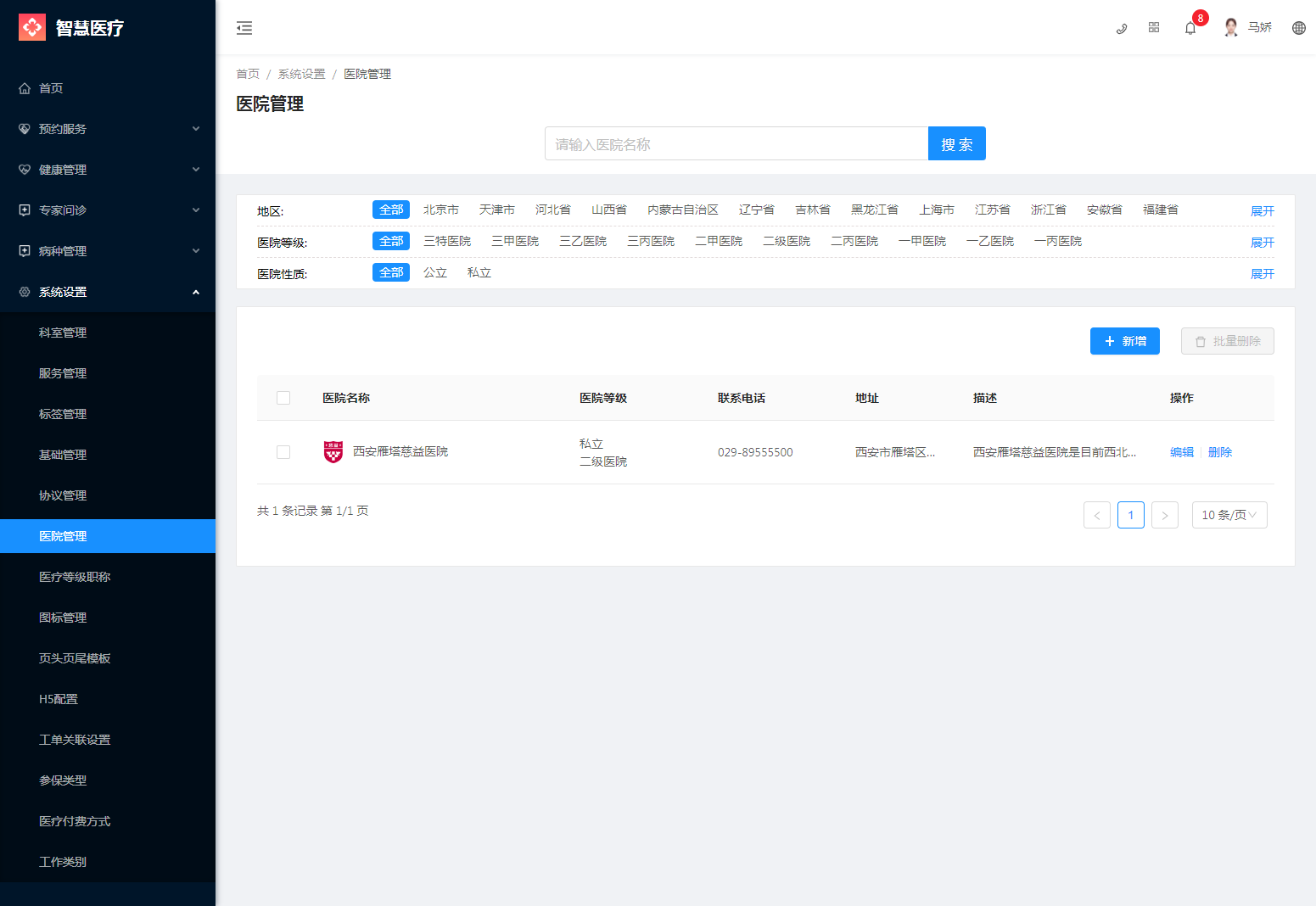
Task: Open the 10 条/页 page size dropdown
Action: (1229, 515)
